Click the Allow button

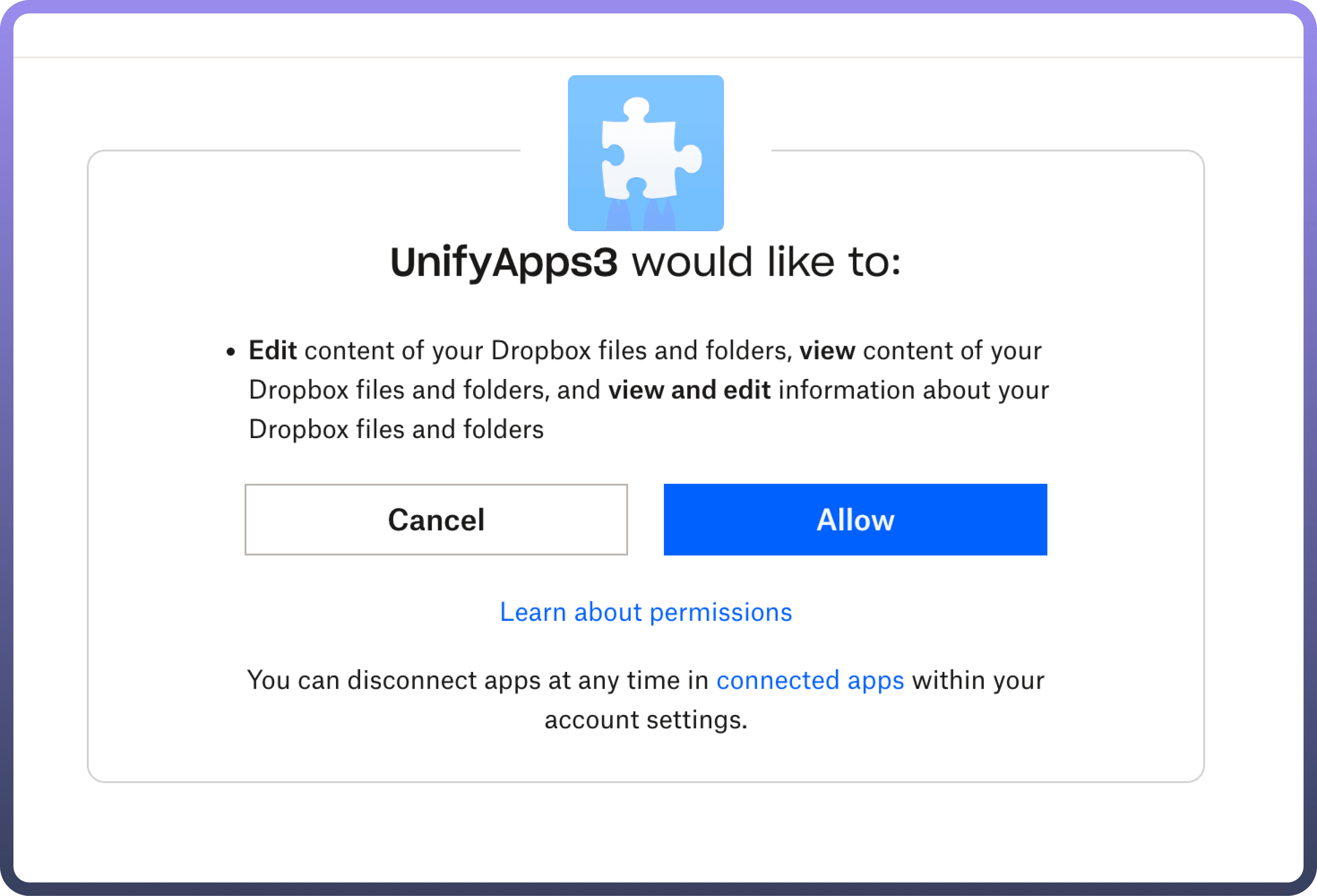[x=855, y=519]
